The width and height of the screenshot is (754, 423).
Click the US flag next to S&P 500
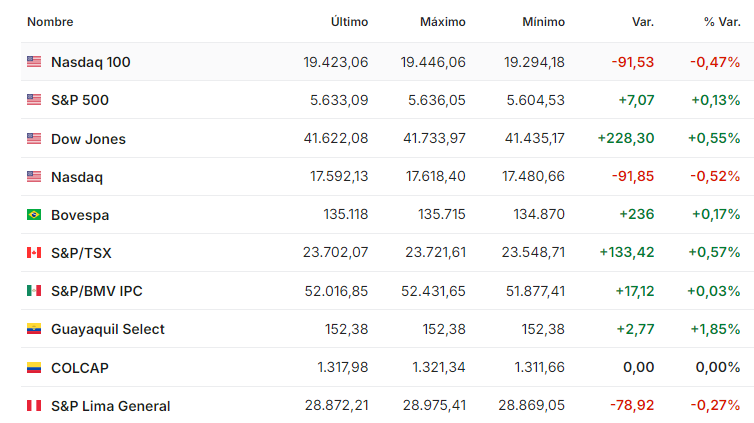coord(34,100)
